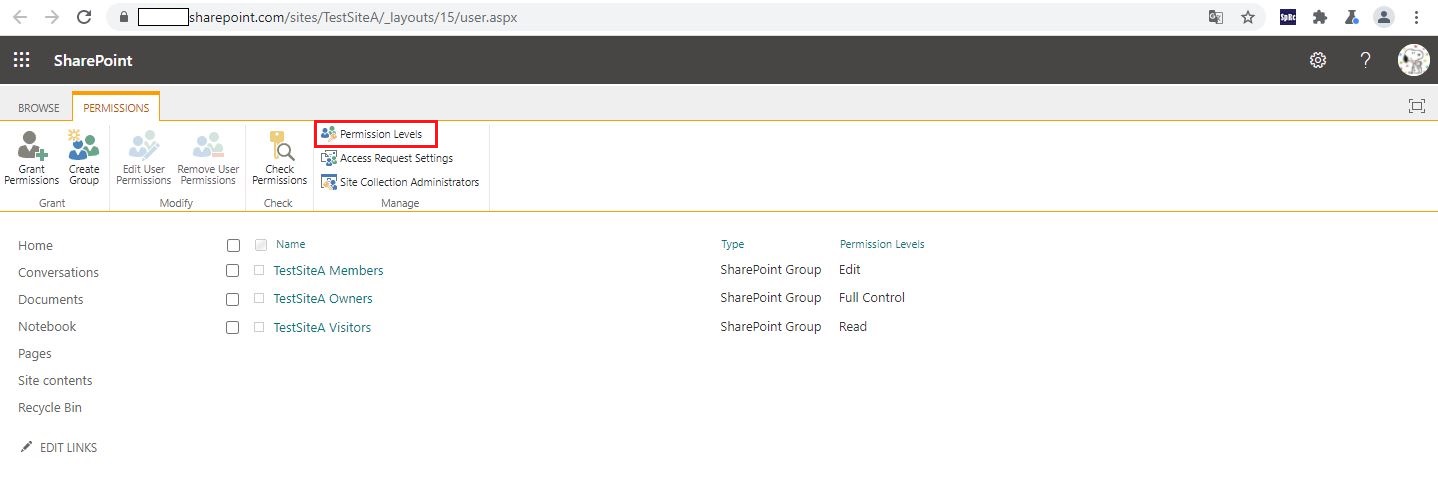Open Documents in the left navigation
The height and width of the screenshot is (477, 1438).
[51, 300]
